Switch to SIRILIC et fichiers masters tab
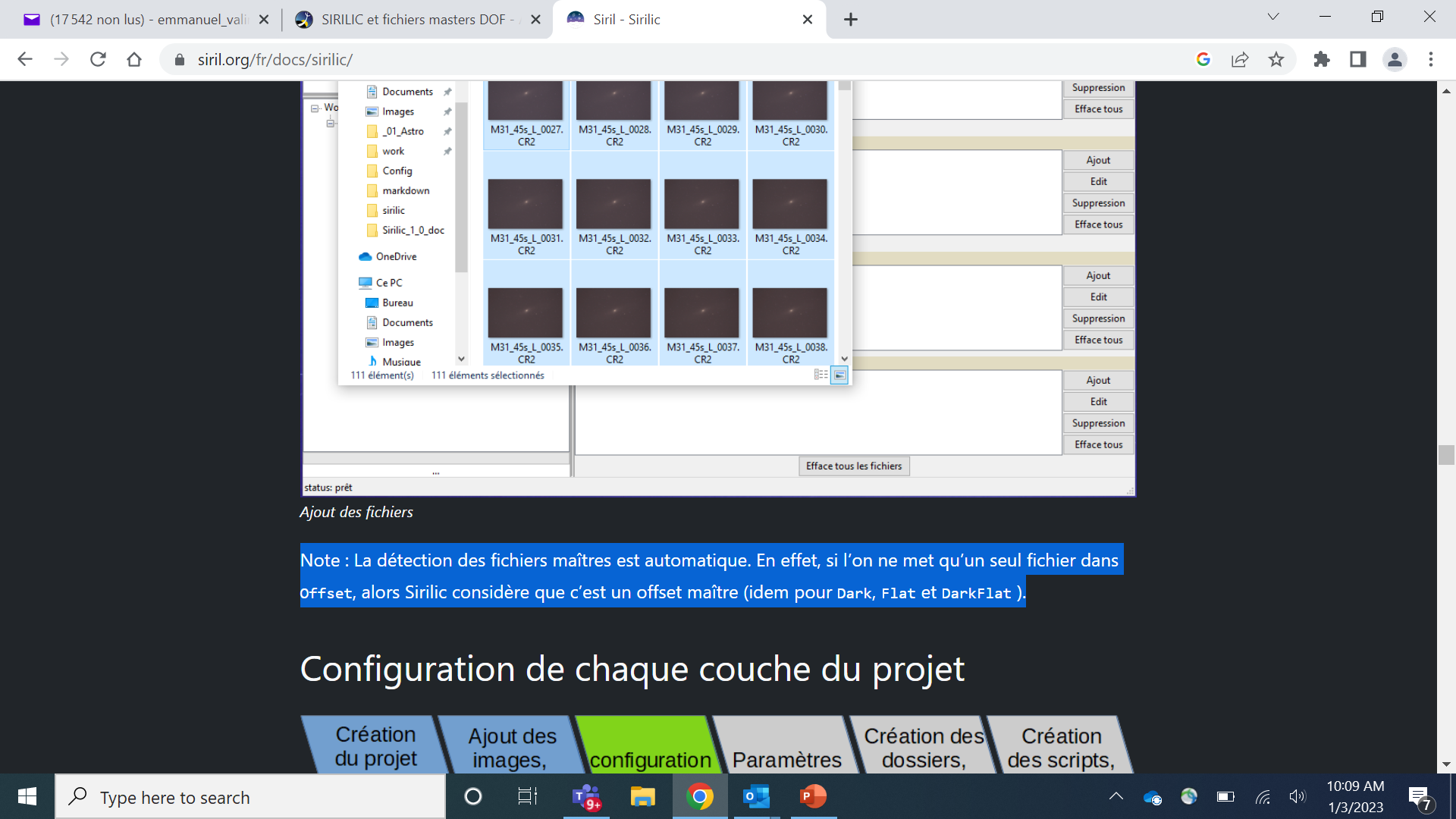The height and width of the screenshot is (819, 1456). click(413, 20)
